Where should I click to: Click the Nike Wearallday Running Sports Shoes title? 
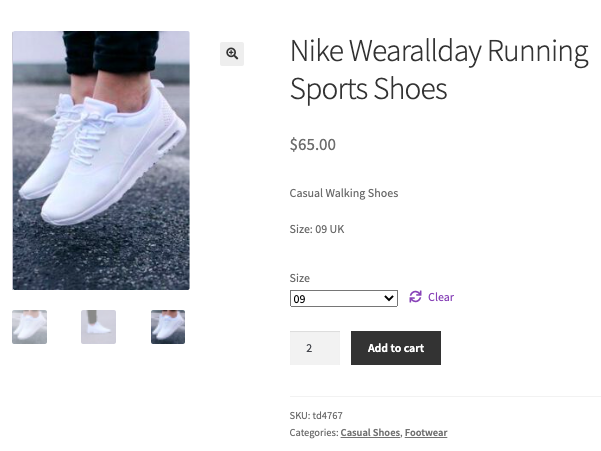coord(438,70)
